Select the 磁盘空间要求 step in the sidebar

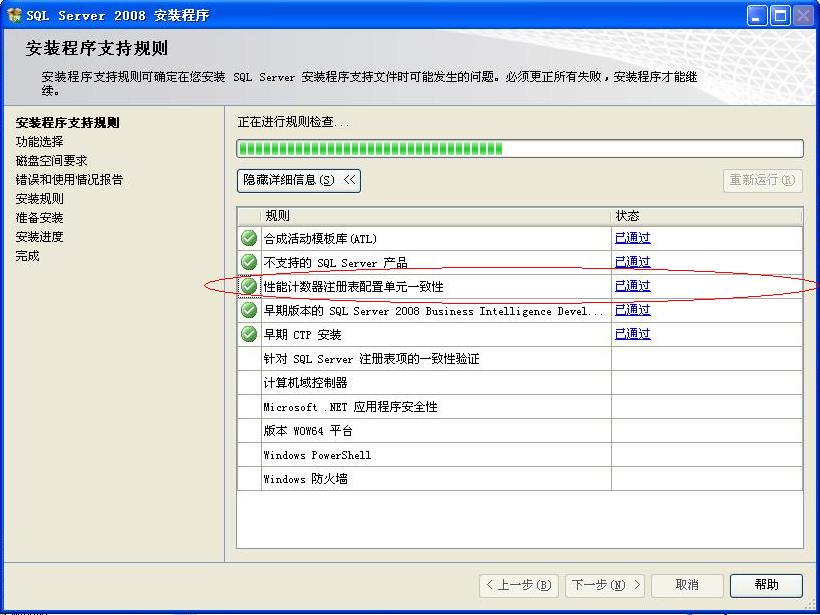click(x=51, y=161)
